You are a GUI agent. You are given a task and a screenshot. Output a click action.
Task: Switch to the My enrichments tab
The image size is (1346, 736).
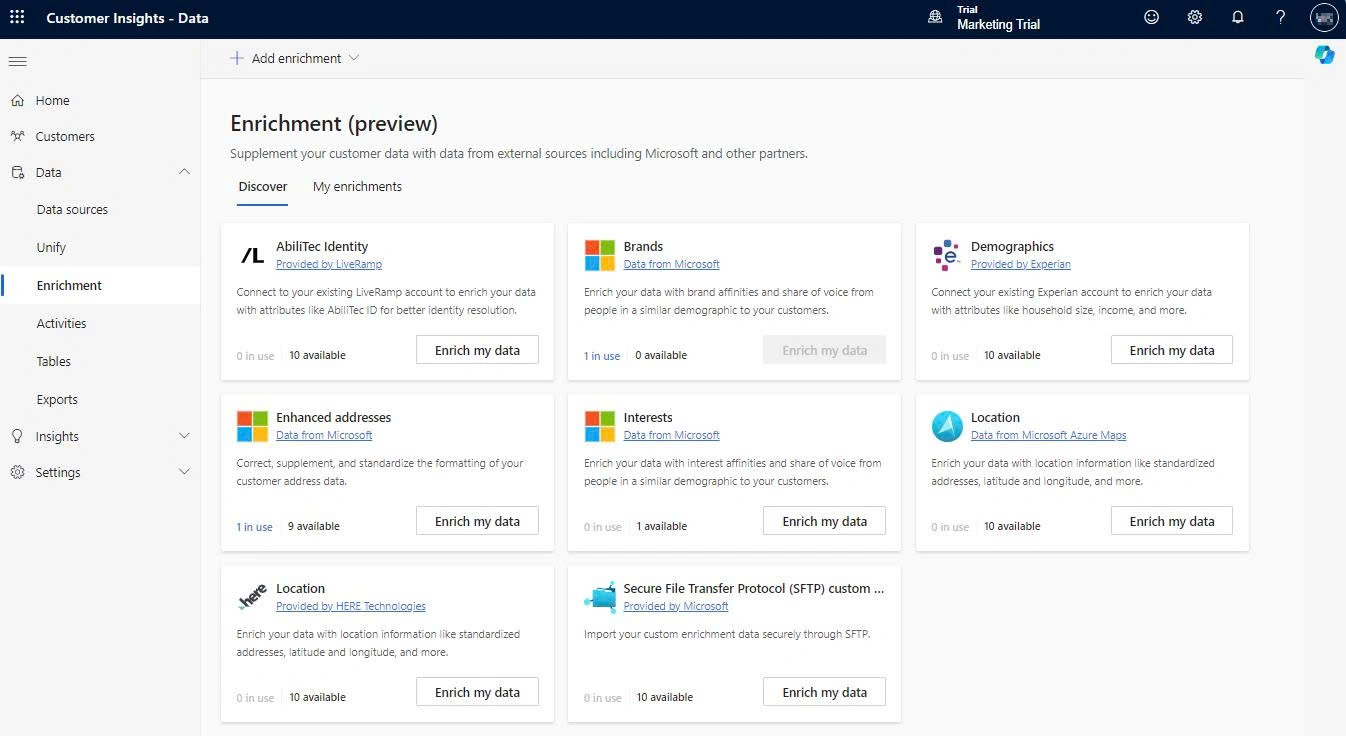coord(357,187)
